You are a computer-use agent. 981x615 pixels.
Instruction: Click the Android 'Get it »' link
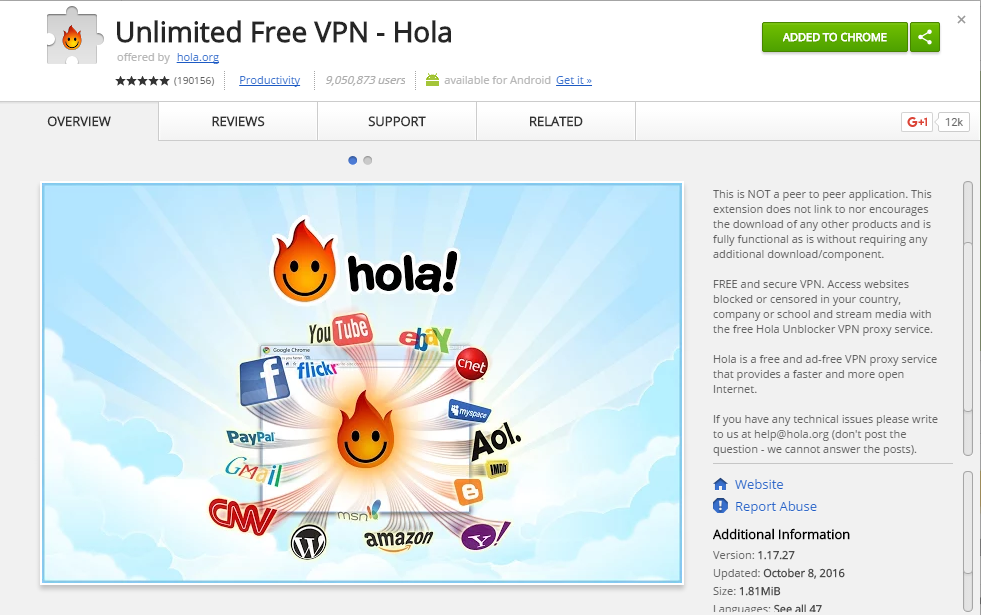[574, 80]
